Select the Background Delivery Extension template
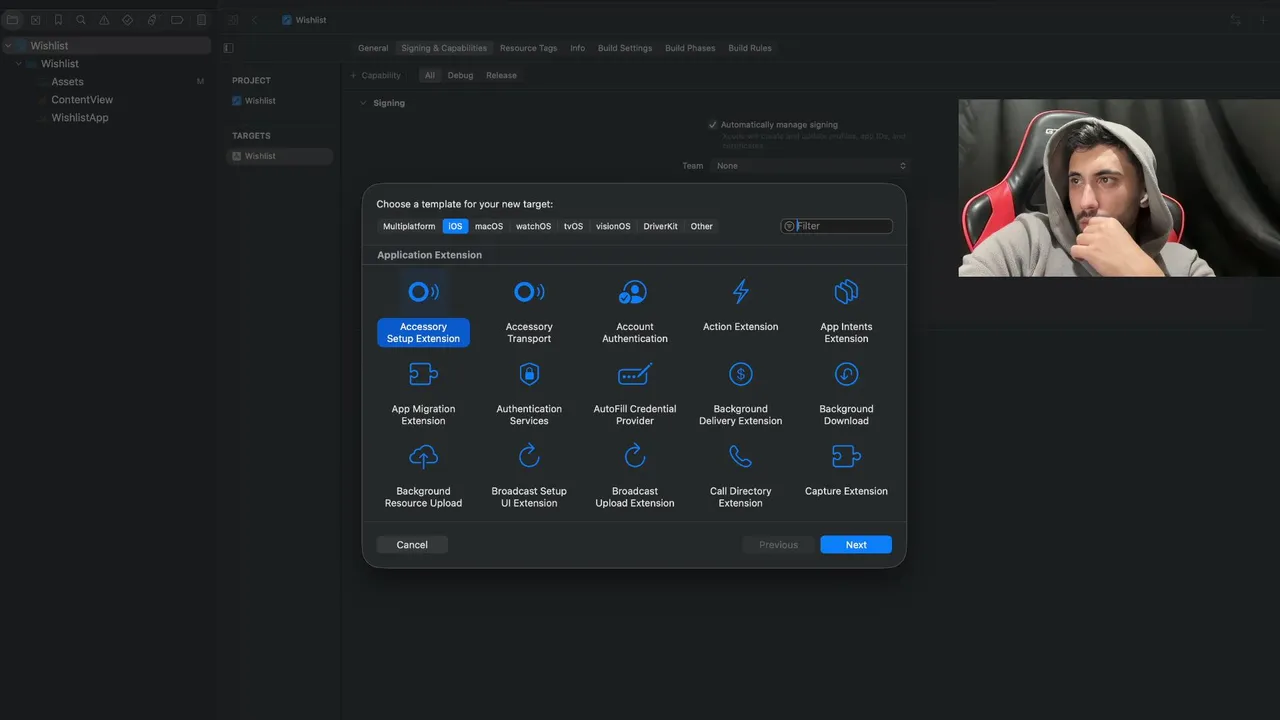This screenshot has height=720, width=1280. [741, 393]
